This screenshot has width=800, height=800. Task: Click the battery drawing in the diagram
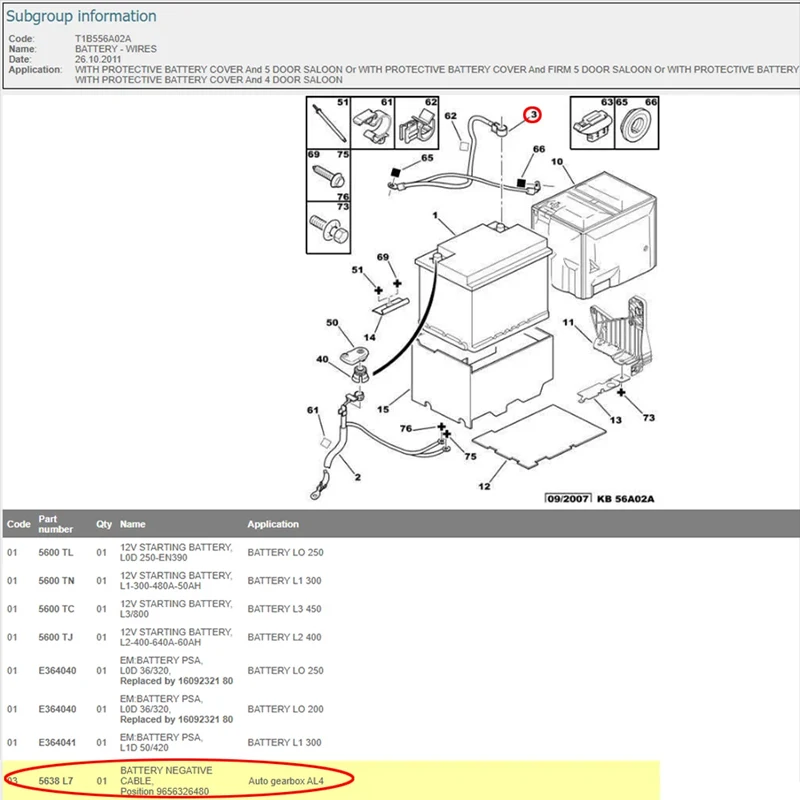tap(484, 286)
